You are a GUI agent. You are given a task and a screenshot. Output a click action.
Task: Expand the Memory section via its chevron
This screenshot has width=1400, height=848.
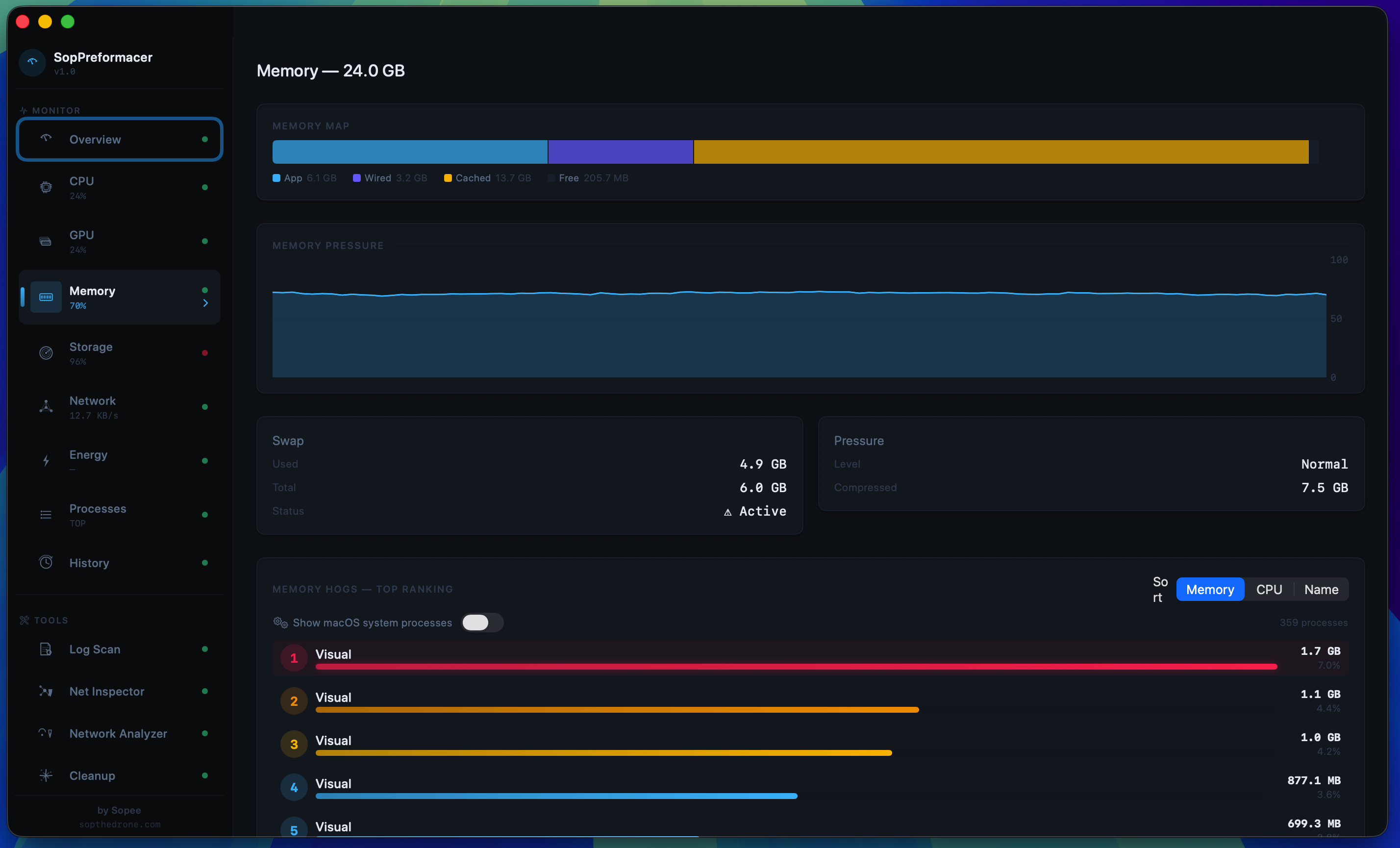pyautogui.click(x=205, y=303)
